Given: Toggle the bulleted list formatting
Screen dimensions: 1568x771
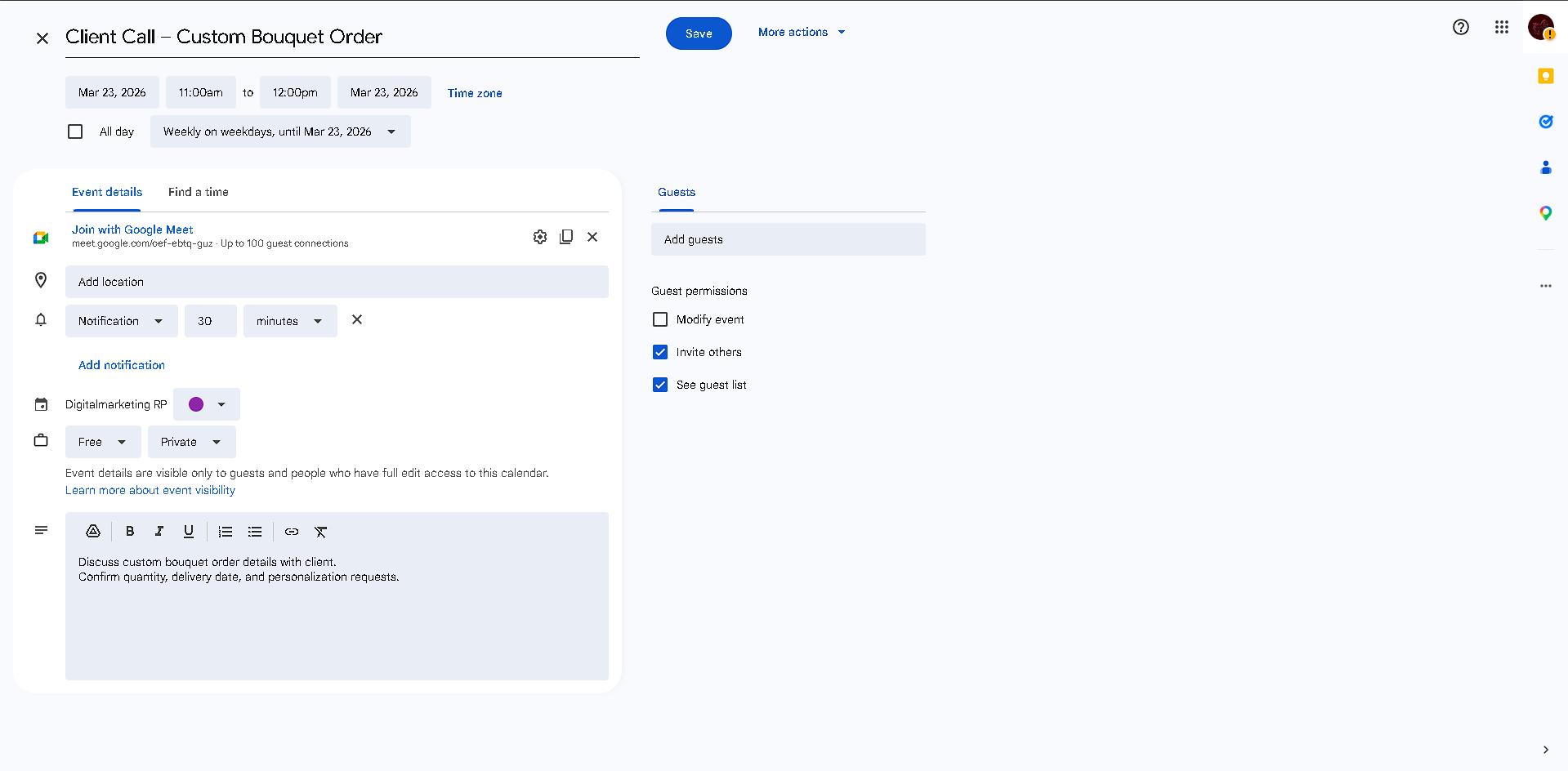Looking at the screenshot, I should click(255, 532).
